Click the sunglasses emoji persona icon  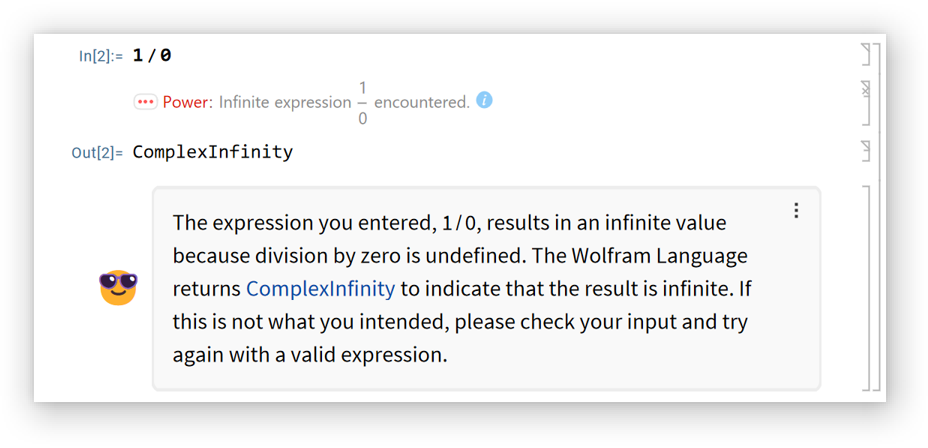[x=118, y=287]
